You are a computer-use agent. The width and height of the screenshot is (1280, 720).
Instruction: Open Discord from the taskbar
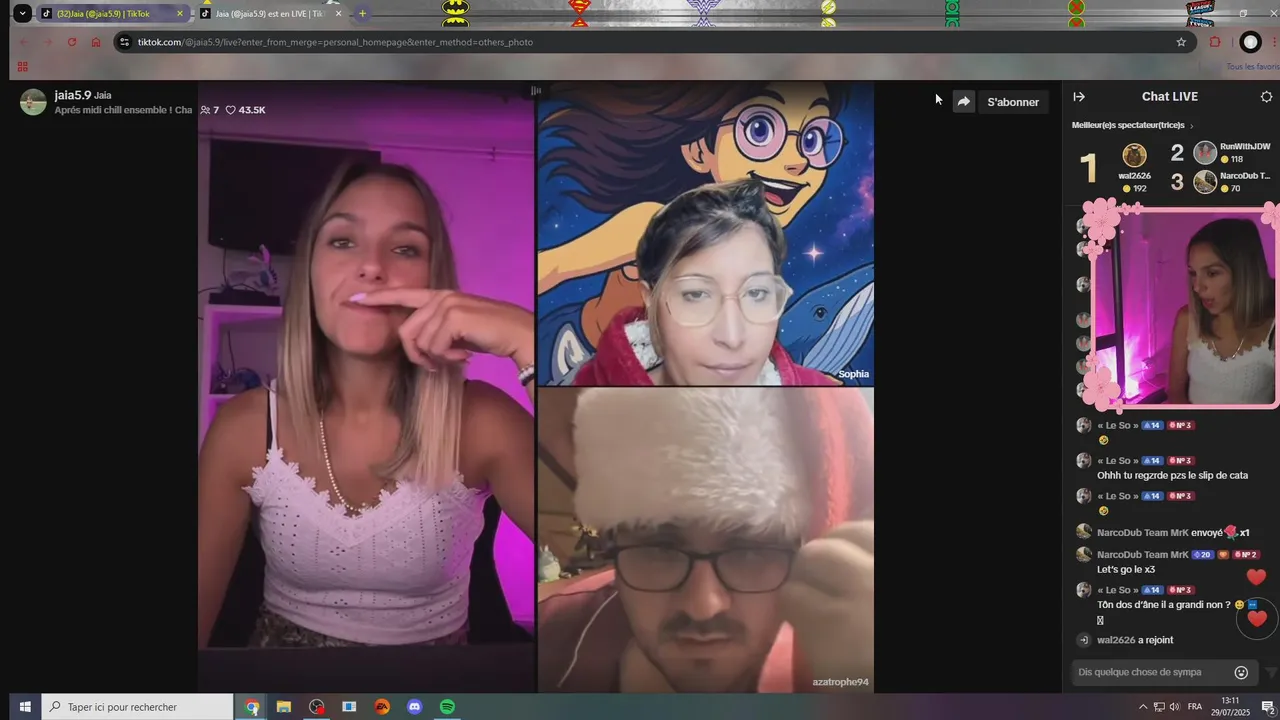pos(415,707)
